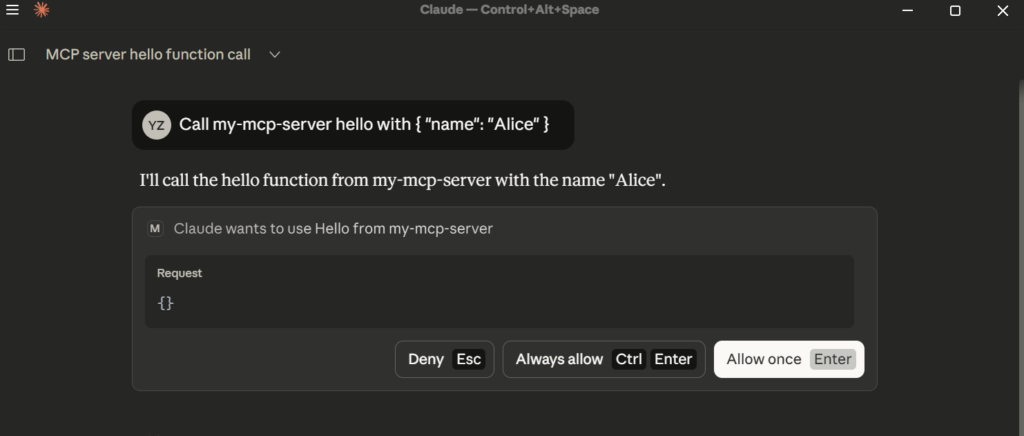Select the user message mentioning Alice
This screenshot has height=436, width=1024.
click(x=364, y=125)
